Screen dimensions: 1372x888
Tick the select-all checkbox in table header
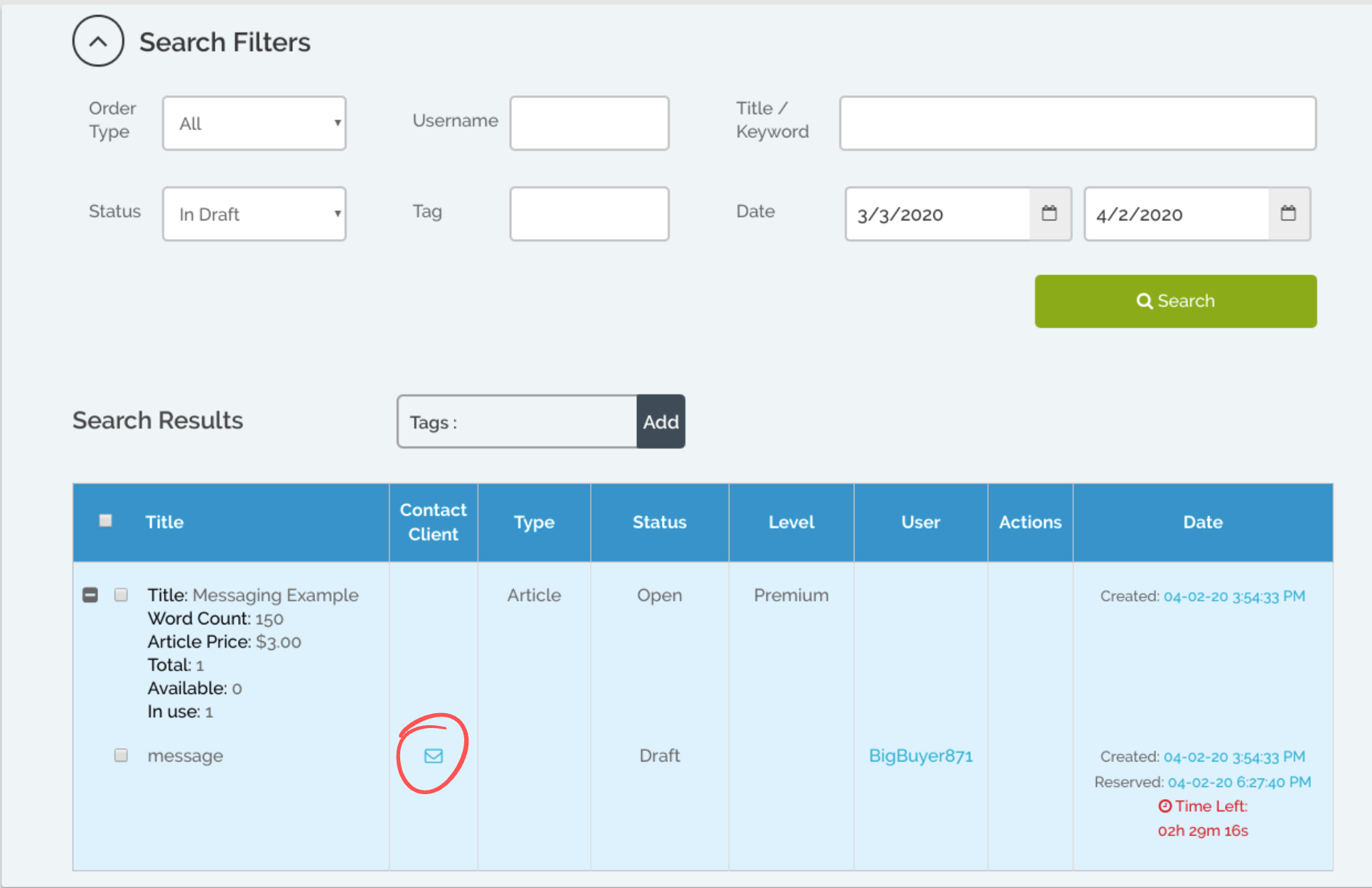106,520
